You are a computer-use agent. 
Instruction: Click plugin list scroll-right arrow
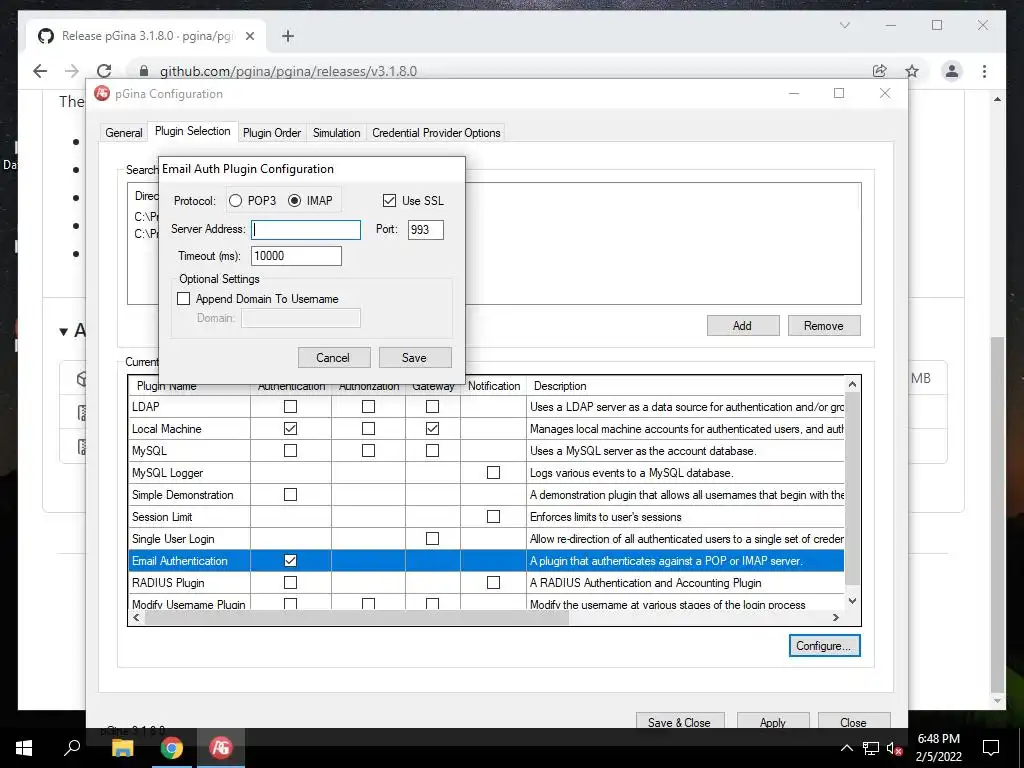click(x=835, y=617)
